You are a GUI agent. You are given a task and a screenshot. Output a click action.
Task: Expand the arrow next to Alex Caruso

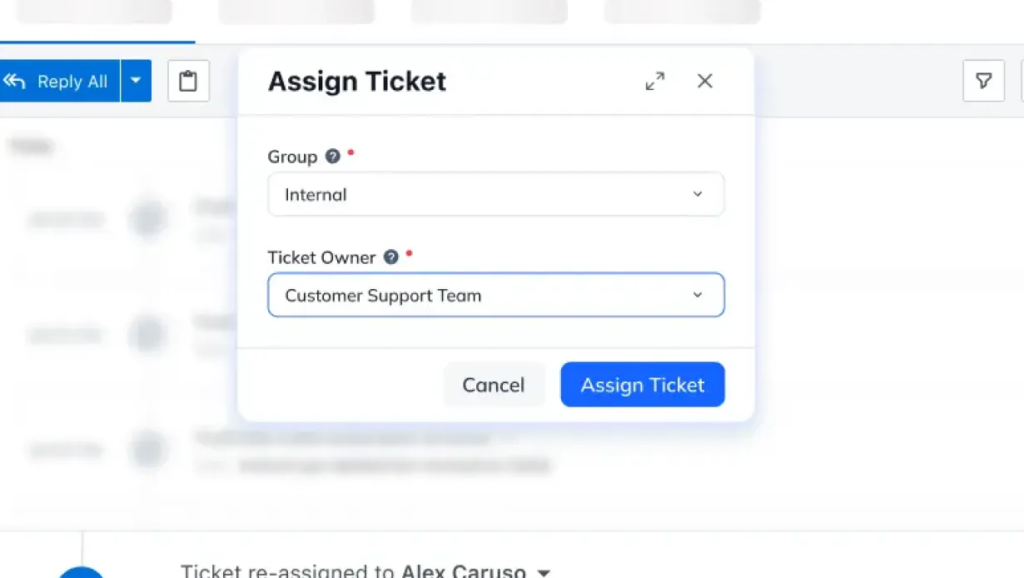click(x=543, y=572)
